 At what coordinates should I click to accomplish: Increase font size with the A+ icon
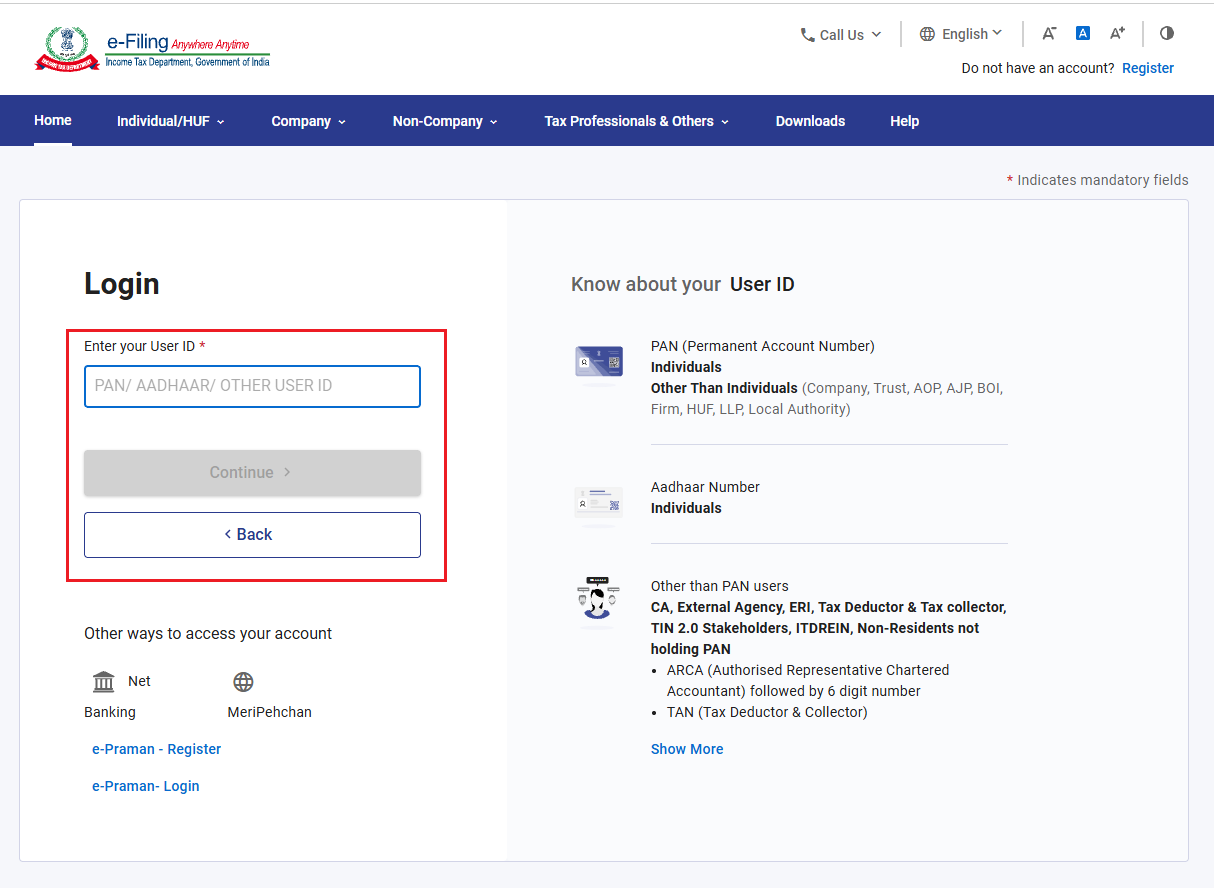[x=1117, y=34]
